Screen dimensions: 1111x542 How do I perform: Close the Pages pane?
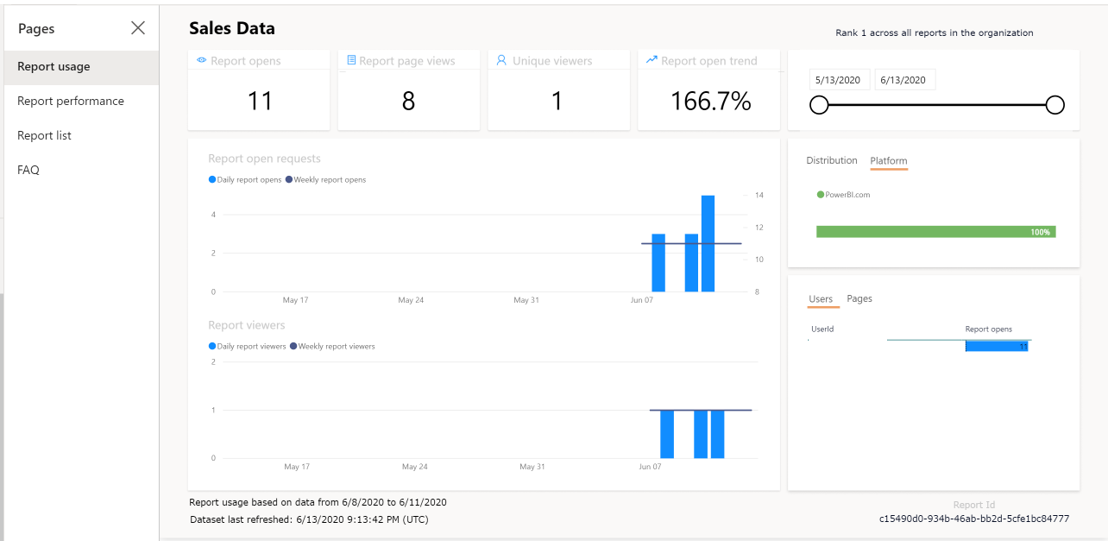coord(138,28)
